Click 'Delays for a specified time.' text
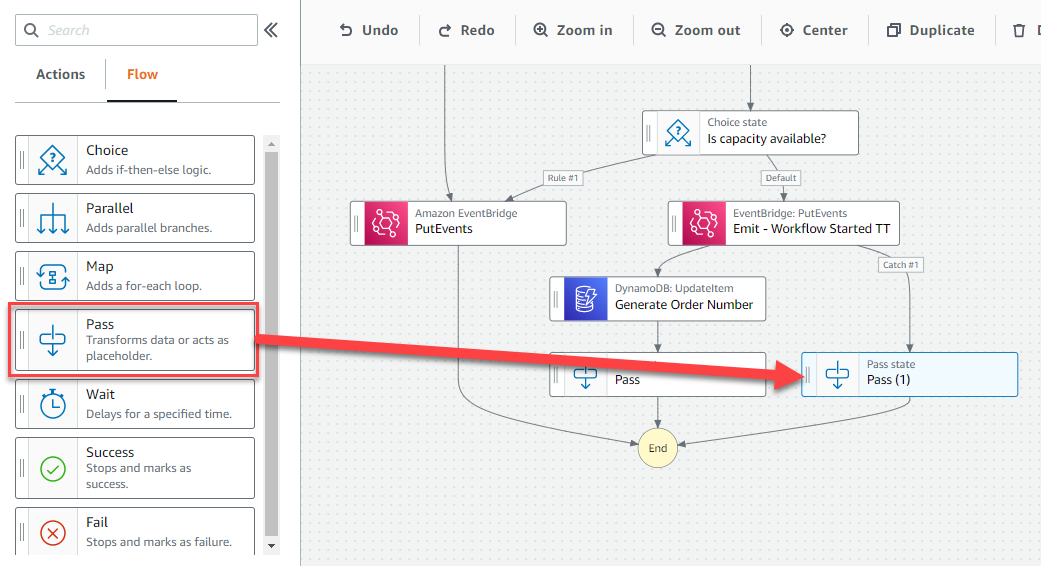 (159, 414)
